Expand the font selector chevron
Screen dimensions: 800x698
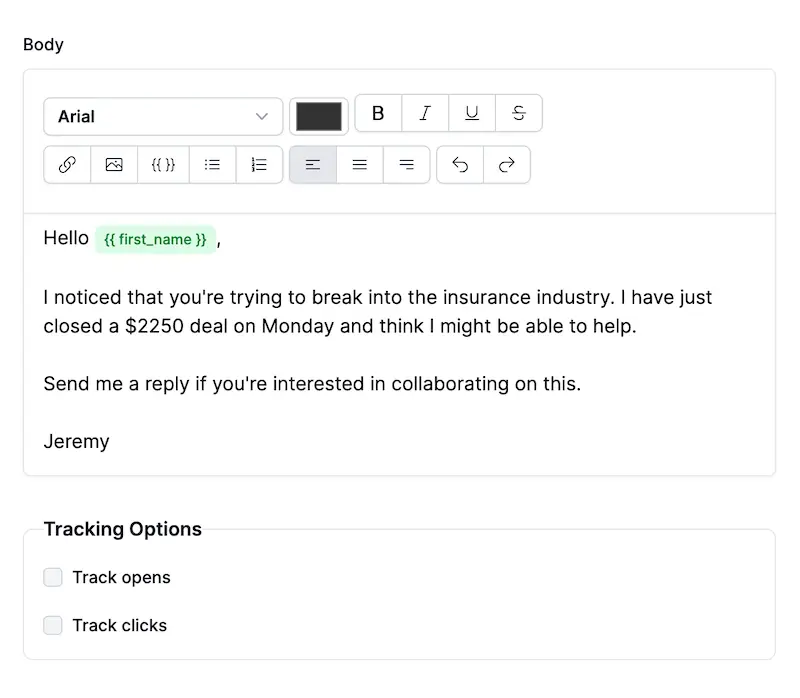[263, 116]
